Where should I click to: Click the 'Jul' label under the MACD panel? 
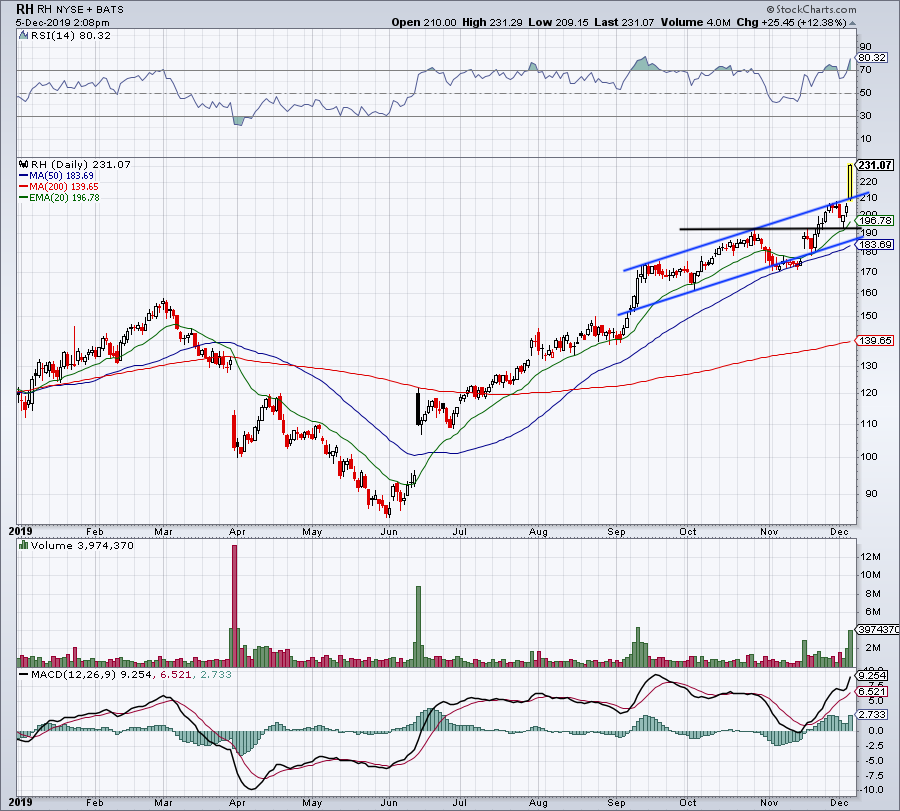click(x=459, y=803)
